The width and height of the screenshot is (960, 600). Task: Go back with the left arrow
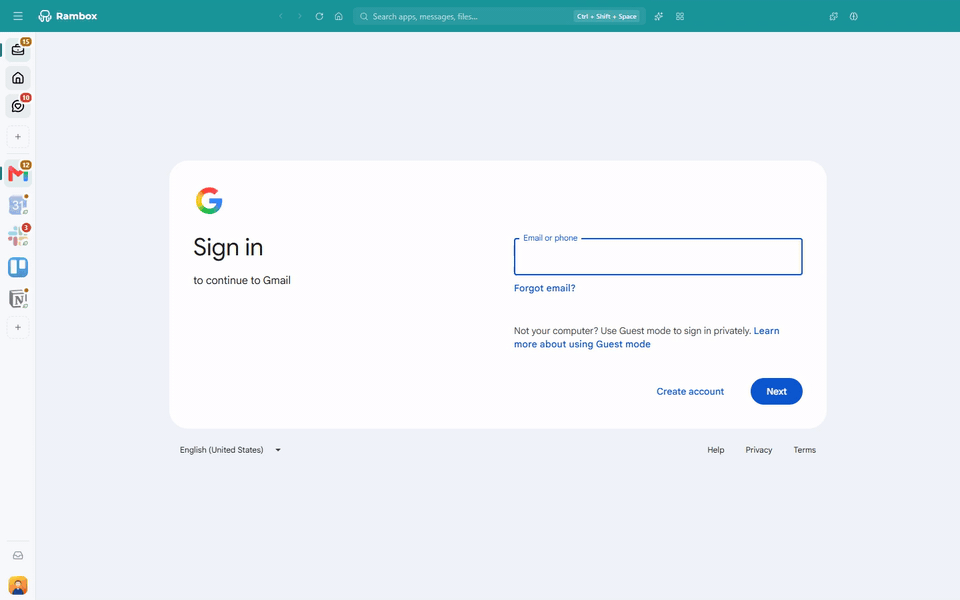(281, 17)
